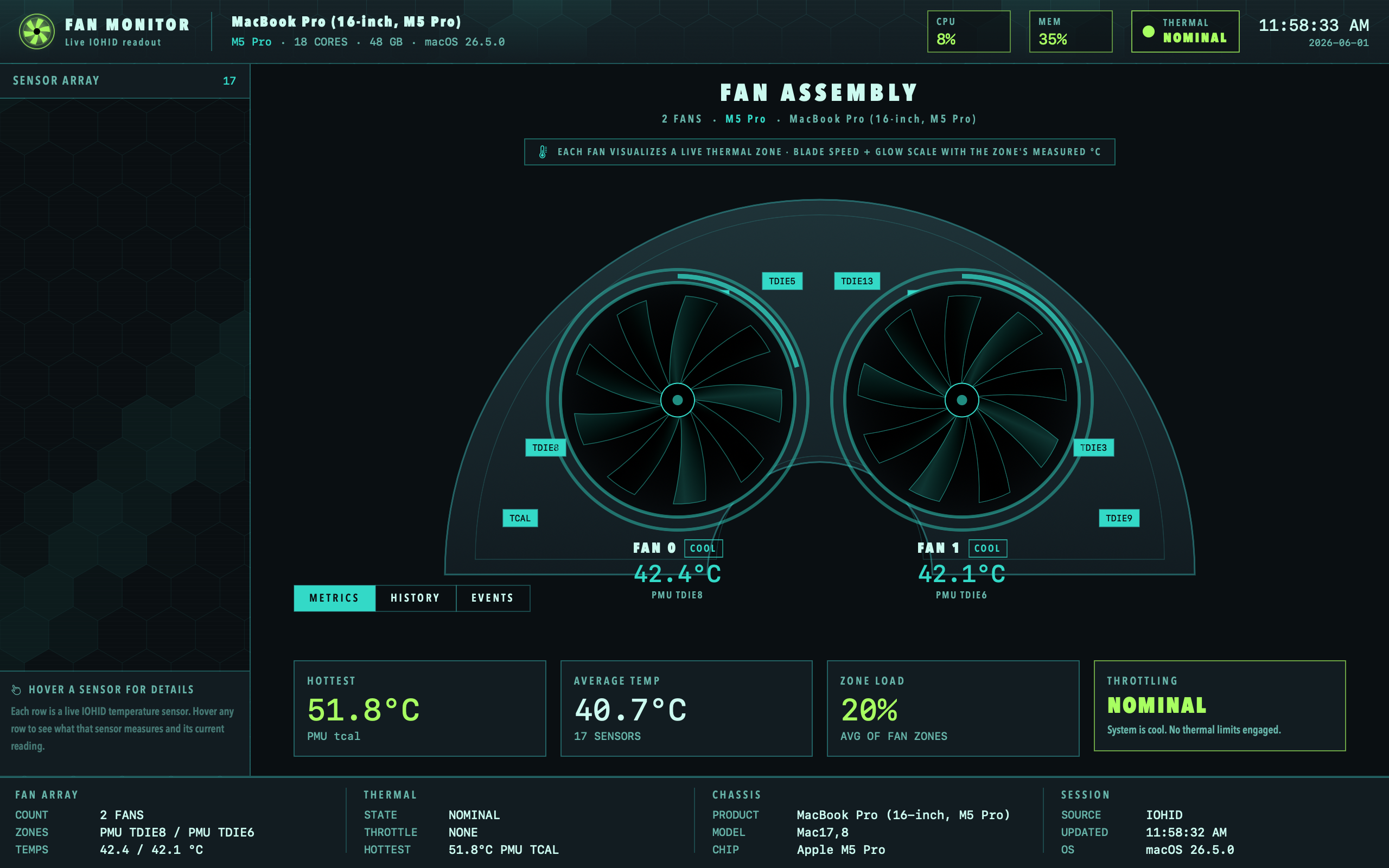The image size is (1389, 868).
Task: Select the TCAL sensor tag
Action: pos(520,519)
